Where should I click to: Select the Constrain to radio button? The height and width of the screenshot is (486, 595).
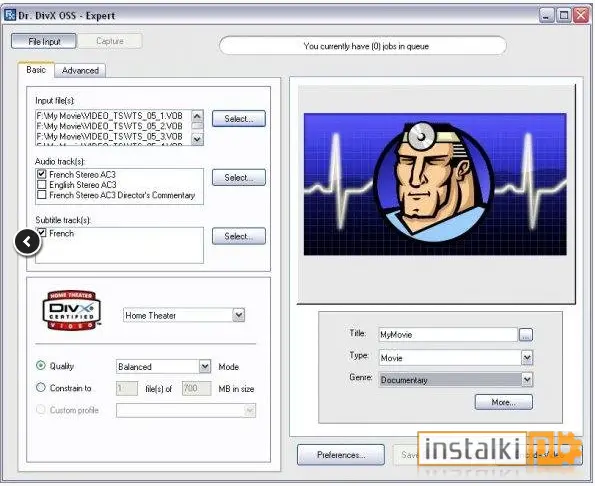pos(41,387)
